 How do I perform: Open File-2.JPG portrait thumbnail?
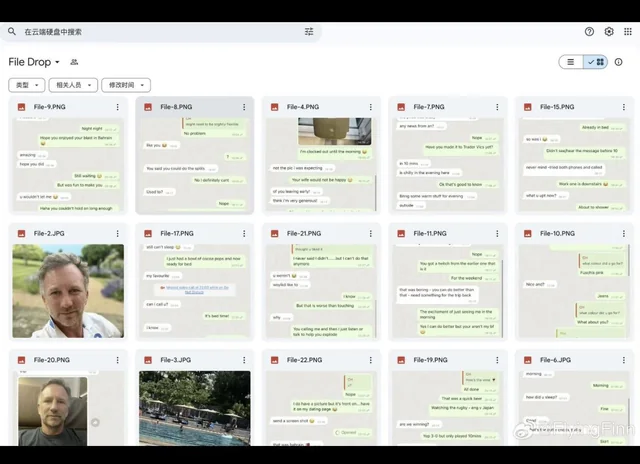point(68,290)
